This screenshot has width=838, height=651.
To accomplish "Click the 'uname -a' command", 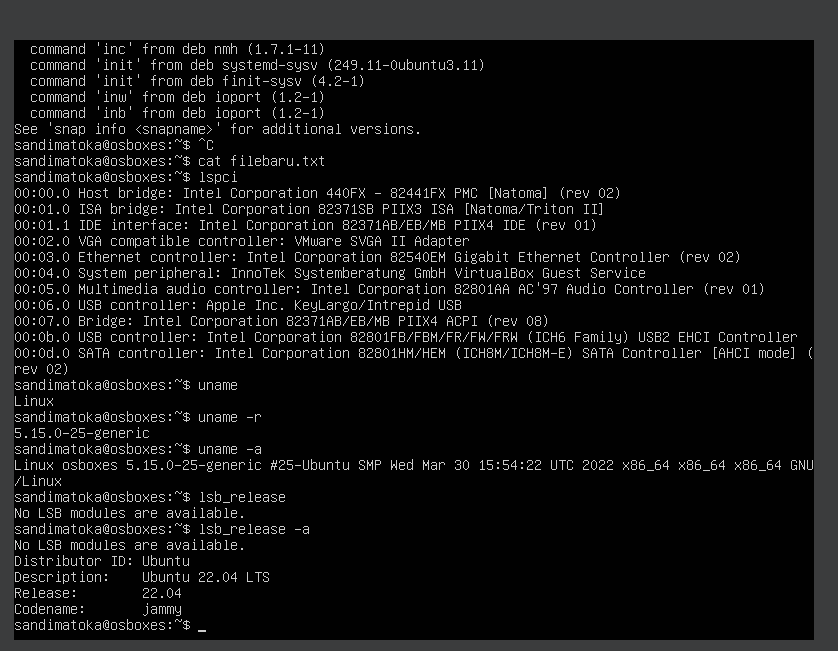I will (x=230, y=450).
